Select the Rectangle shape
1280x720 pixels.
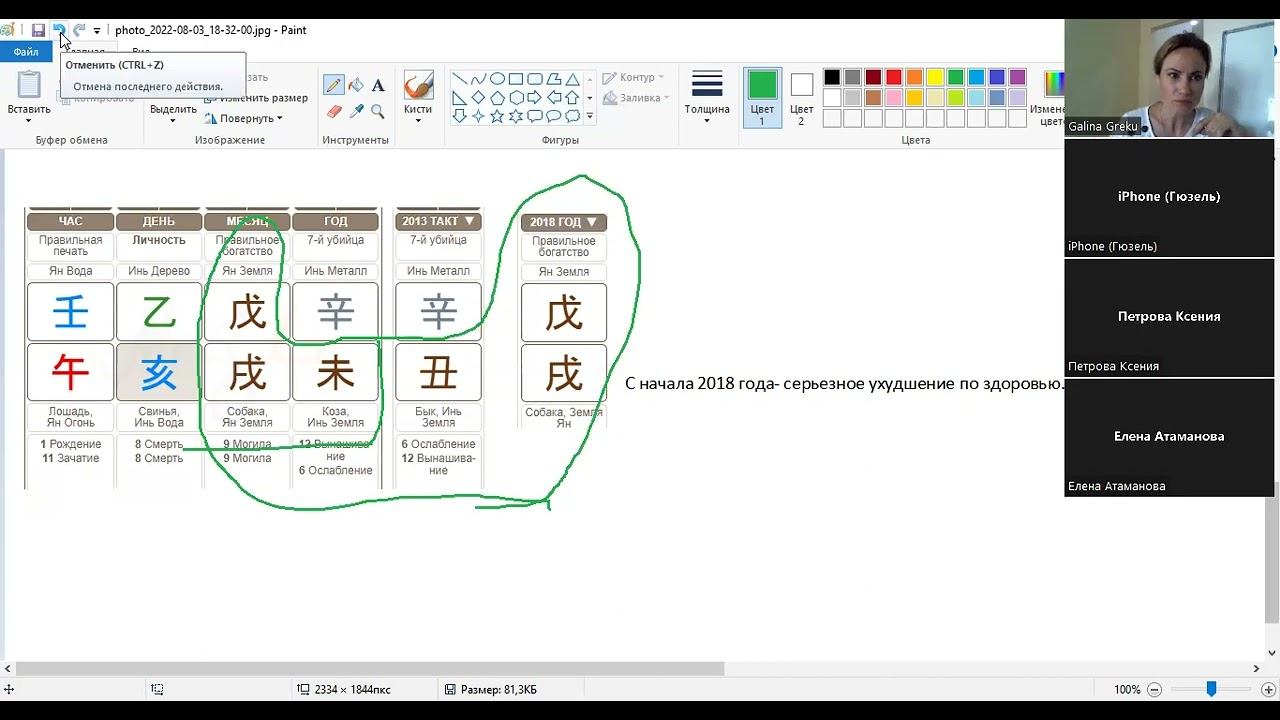pyautogui.click(x=516, y=80)
